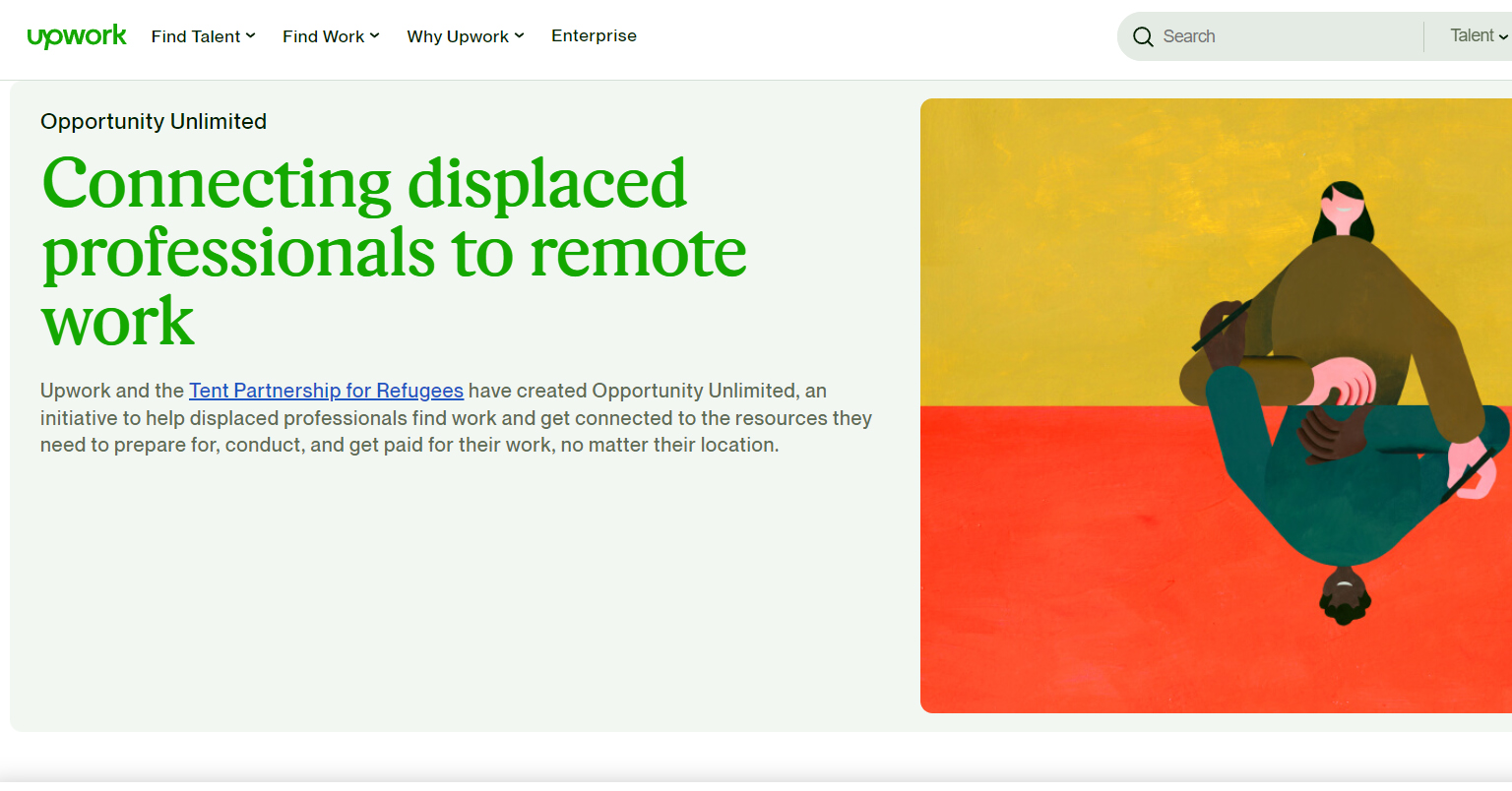Go to the Enterprise page
The width and height of the screenshot is (1512, 791).
click(x=594, y=36)
